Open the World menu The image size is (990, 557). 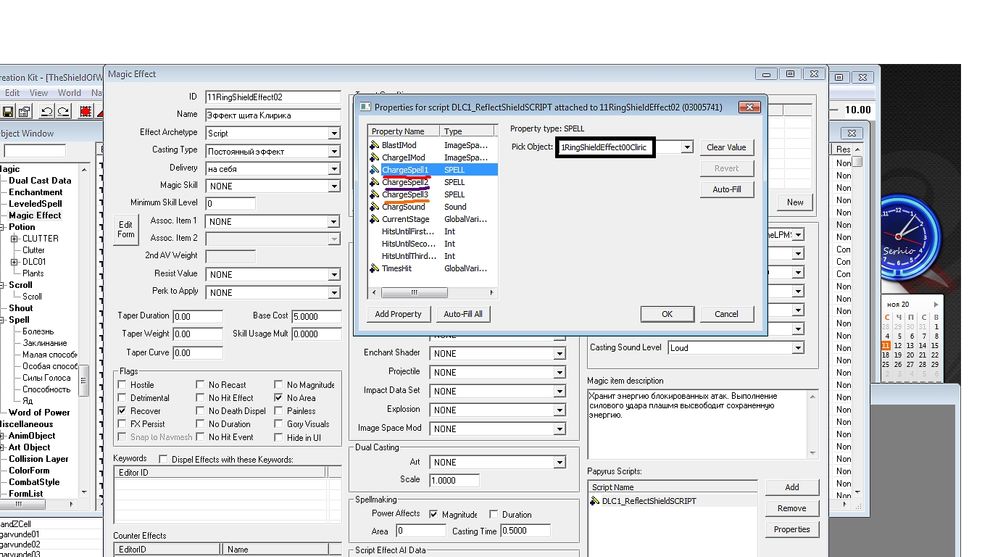pos(69,93)
